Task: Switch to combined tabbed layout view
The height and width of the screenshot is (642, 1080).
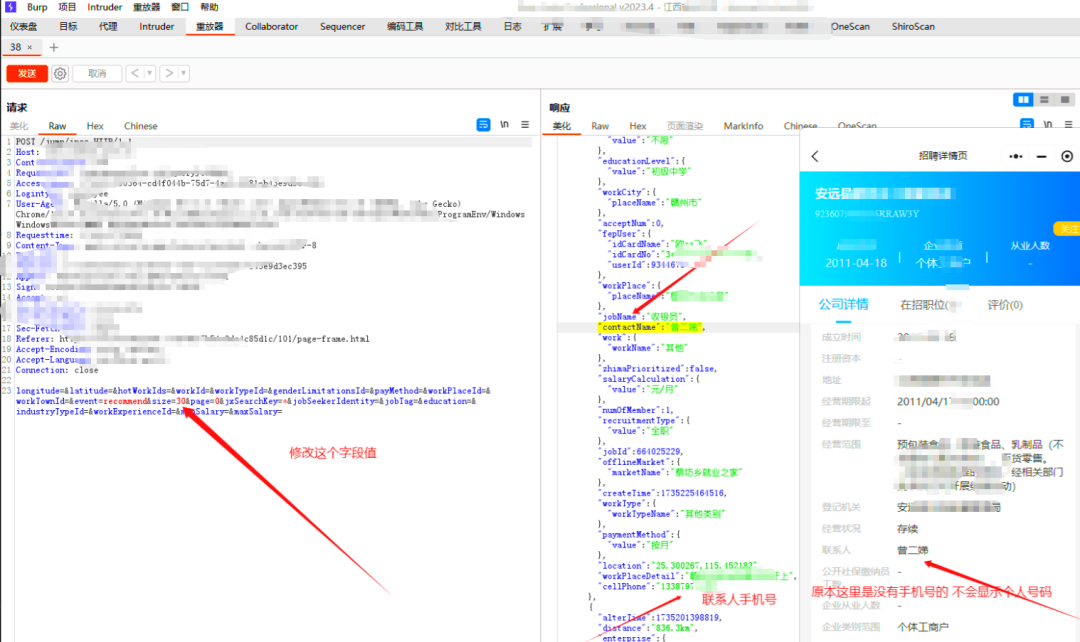Action: click(1065, 100)
